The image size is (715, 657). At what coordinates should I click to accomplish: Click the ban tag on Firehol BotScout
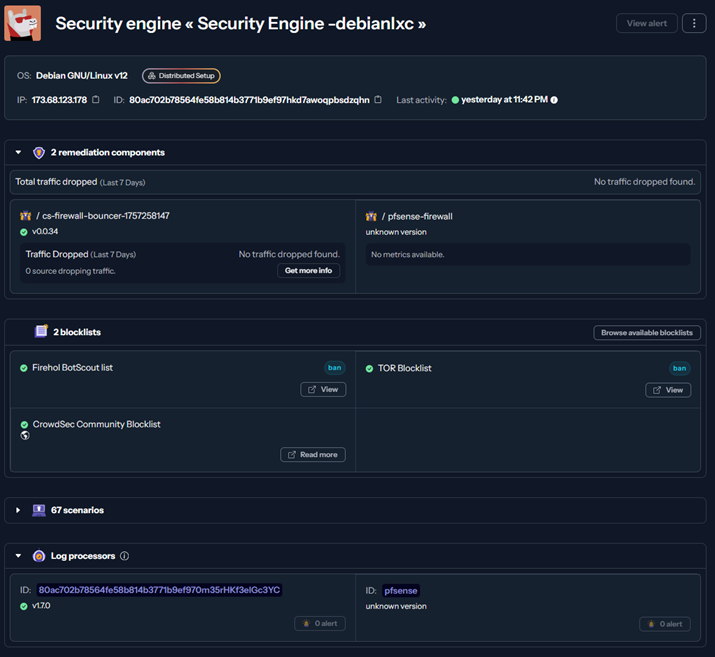(x=334, y=367)
